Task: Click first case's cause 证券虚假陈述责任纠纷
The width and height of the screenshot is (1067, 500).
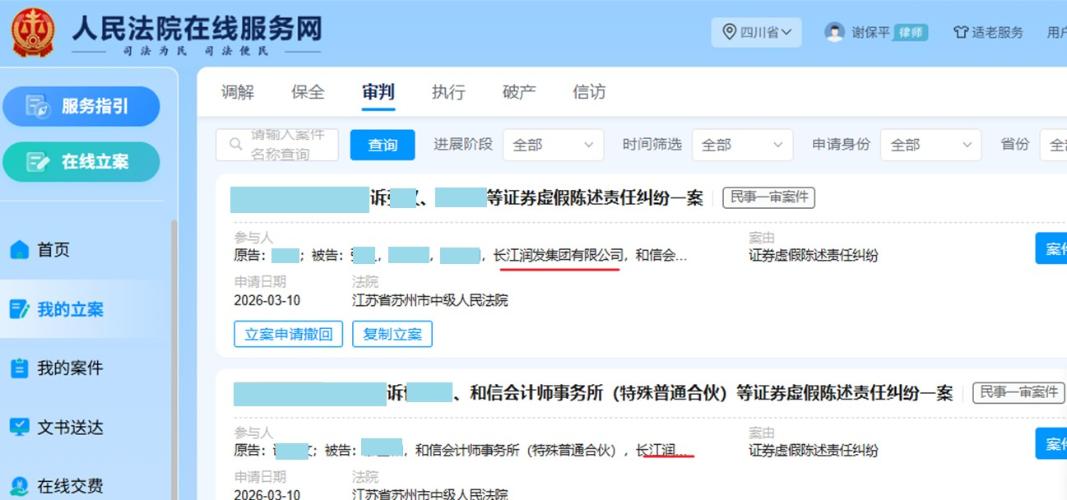Action: pyautogui.click(x=813, y=256)
